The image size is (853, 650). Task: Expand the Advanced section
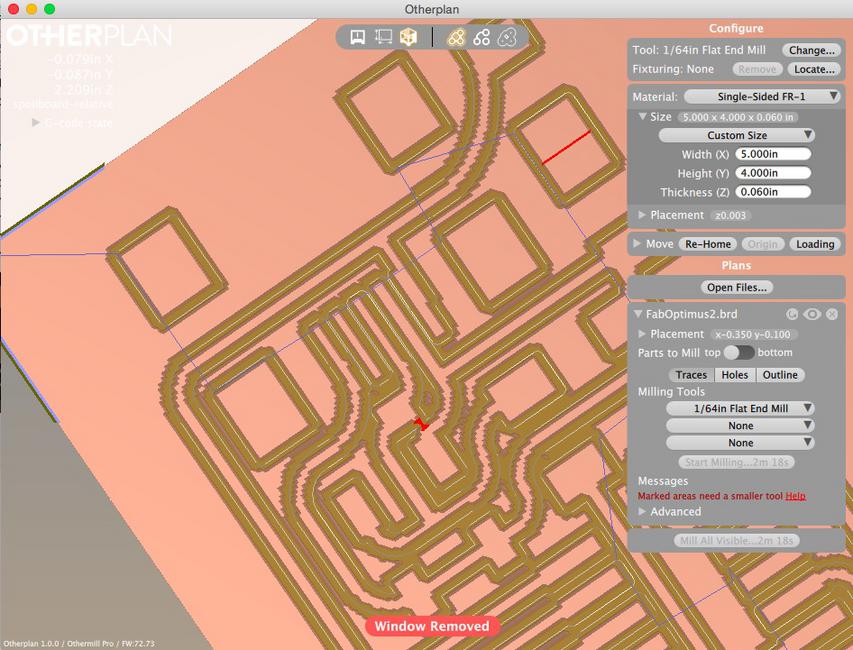pos(642,511)
